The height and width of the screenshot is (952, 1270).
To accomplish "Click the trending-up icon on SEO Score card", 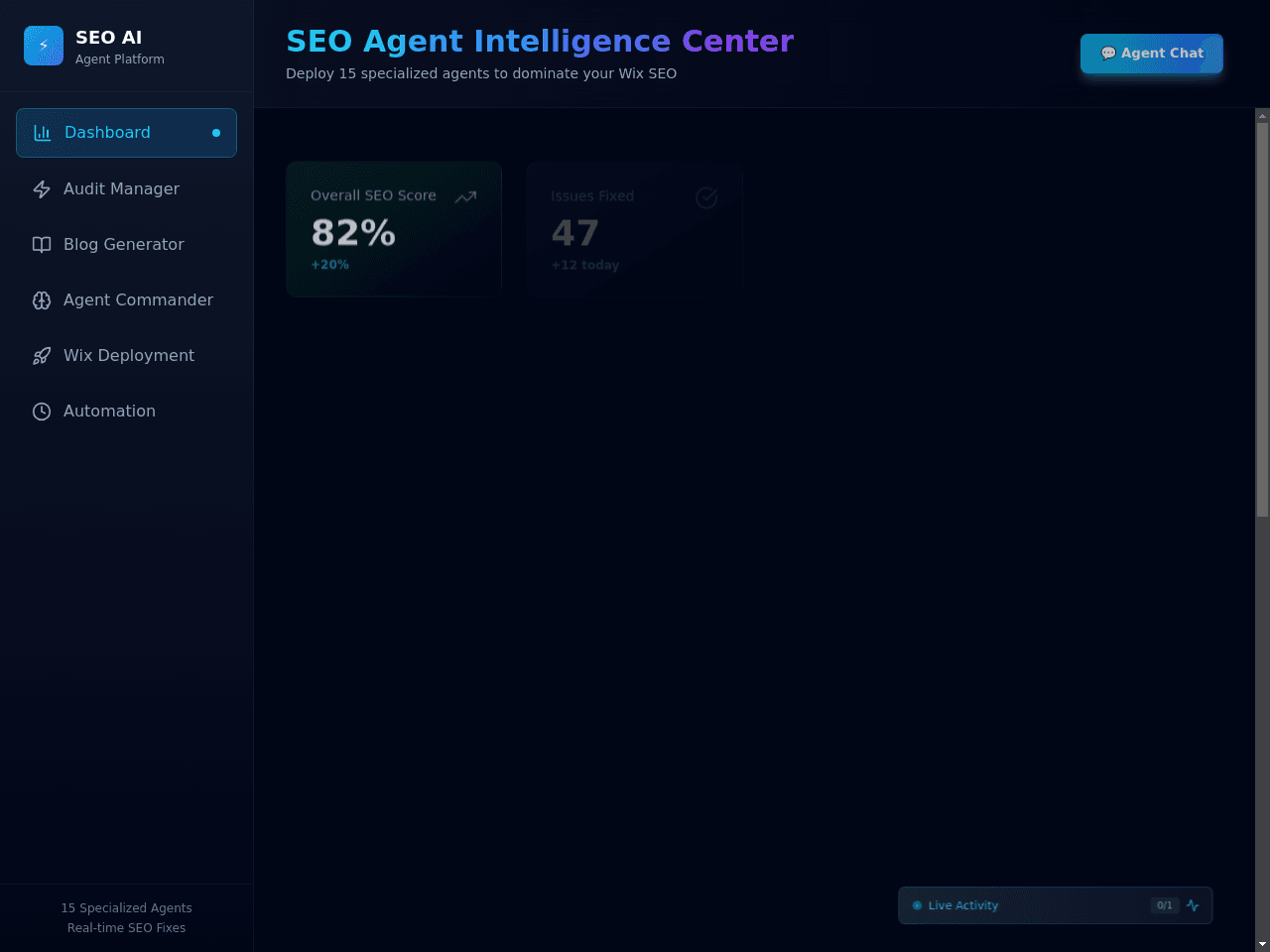I will (x=465, y=197).
